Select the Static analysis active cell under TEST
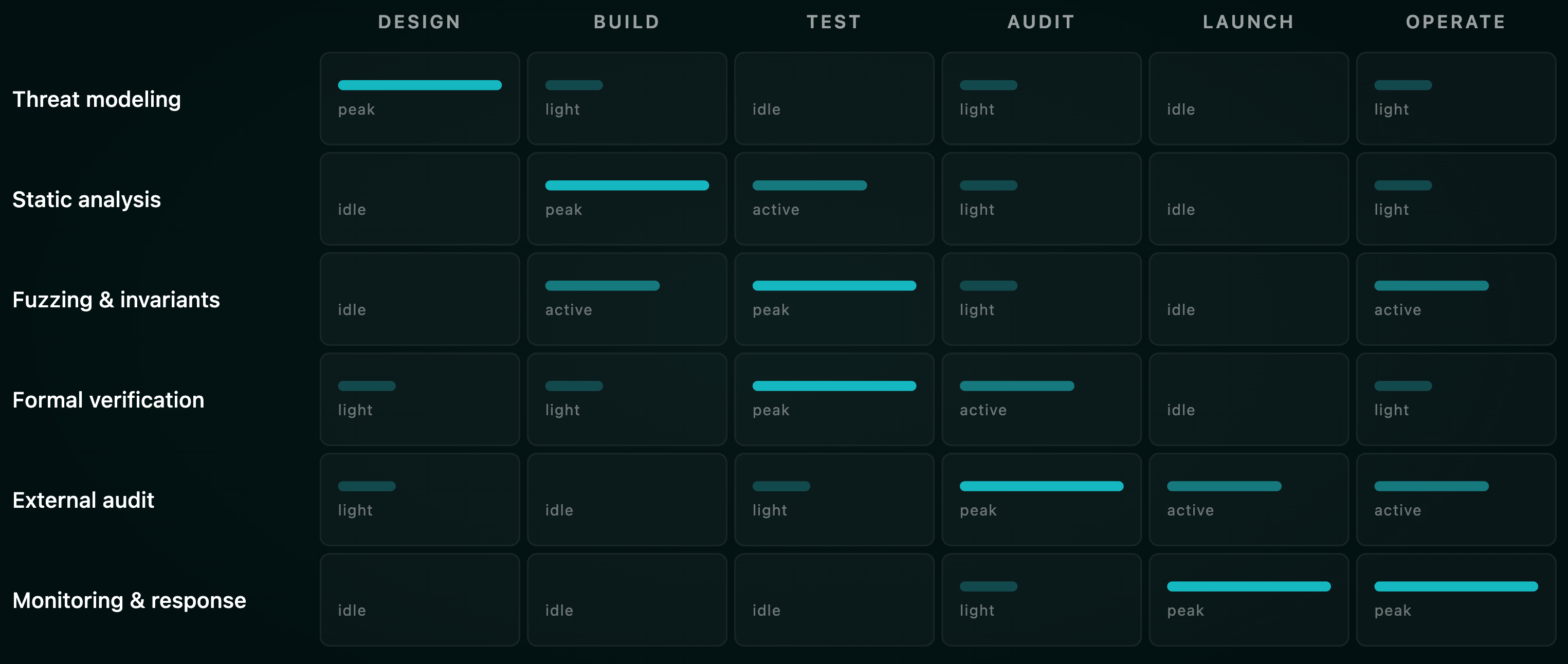Image resolution: width=1568 pixels, height=664 pixels. (834, 198)
